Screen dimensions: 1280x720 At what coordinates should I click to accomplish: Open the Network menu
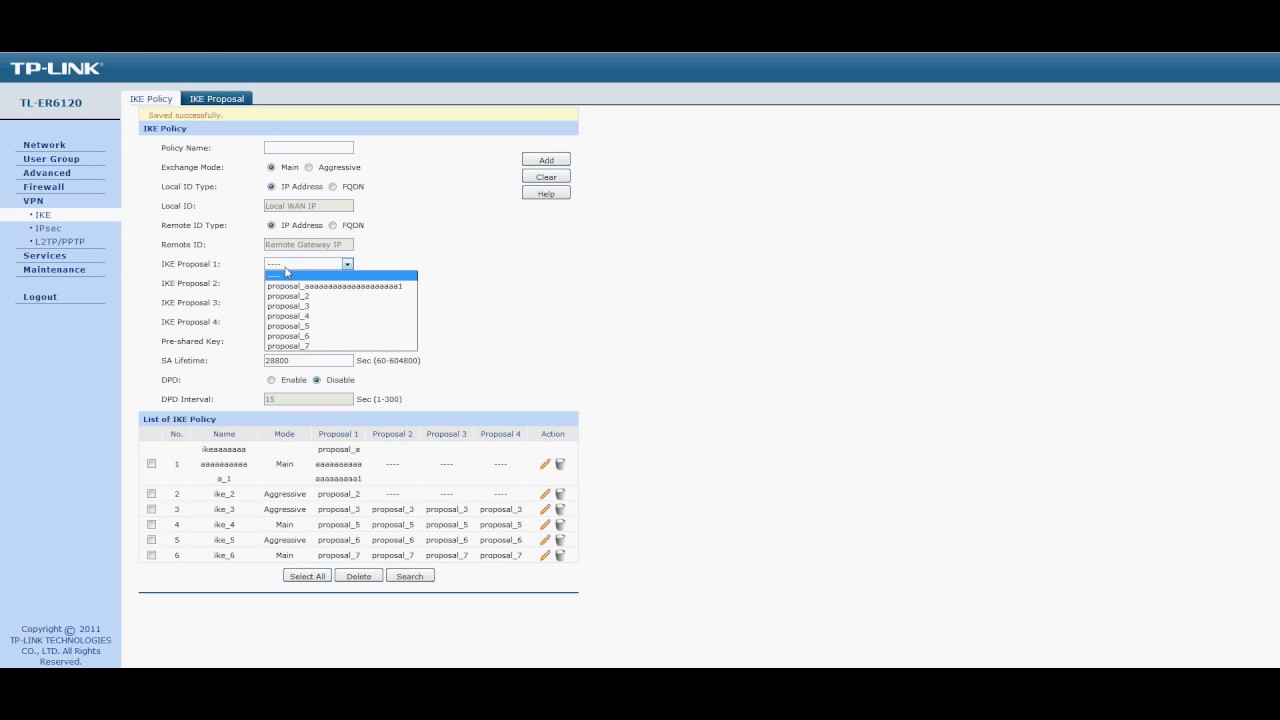pyautogui.click(x=44, y=145)
